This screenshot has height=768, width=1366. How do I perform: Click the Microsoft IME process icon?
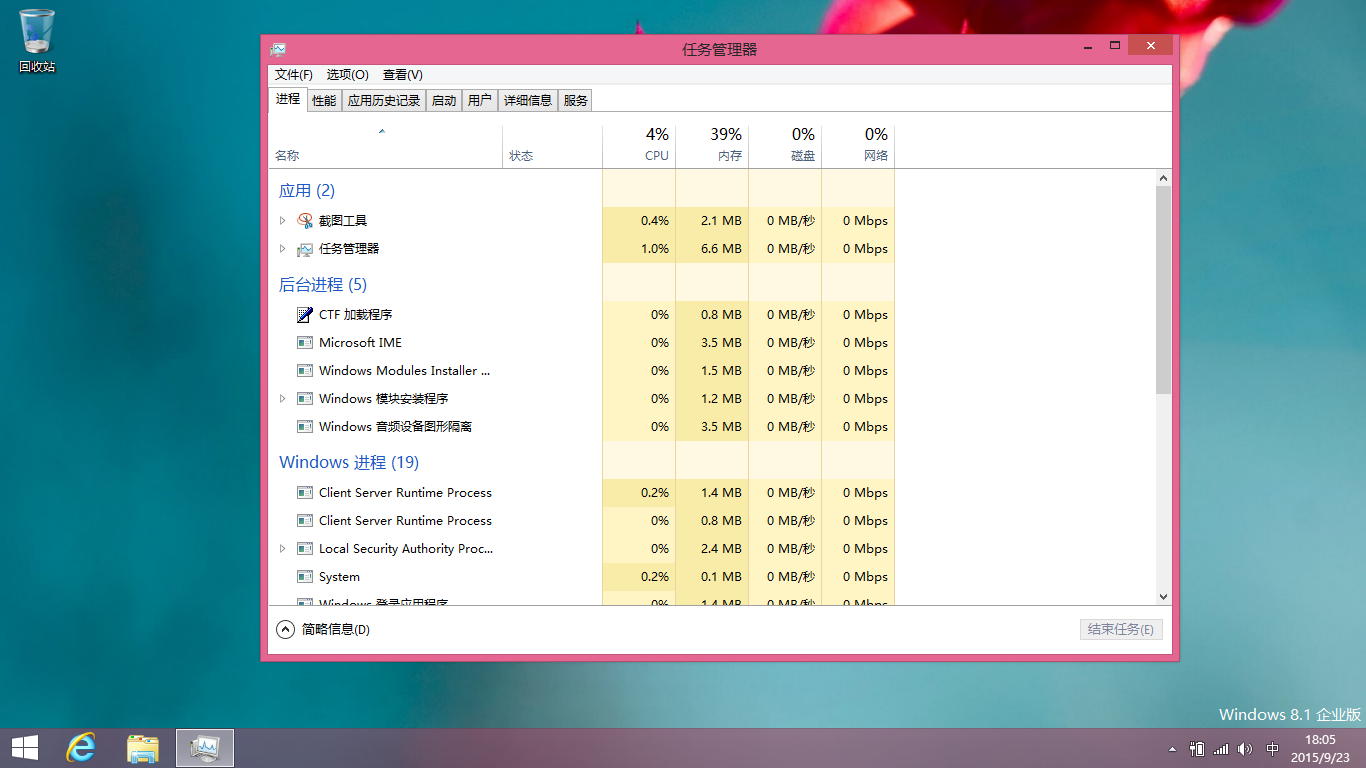pyautogui.click(x=305, y=343)
